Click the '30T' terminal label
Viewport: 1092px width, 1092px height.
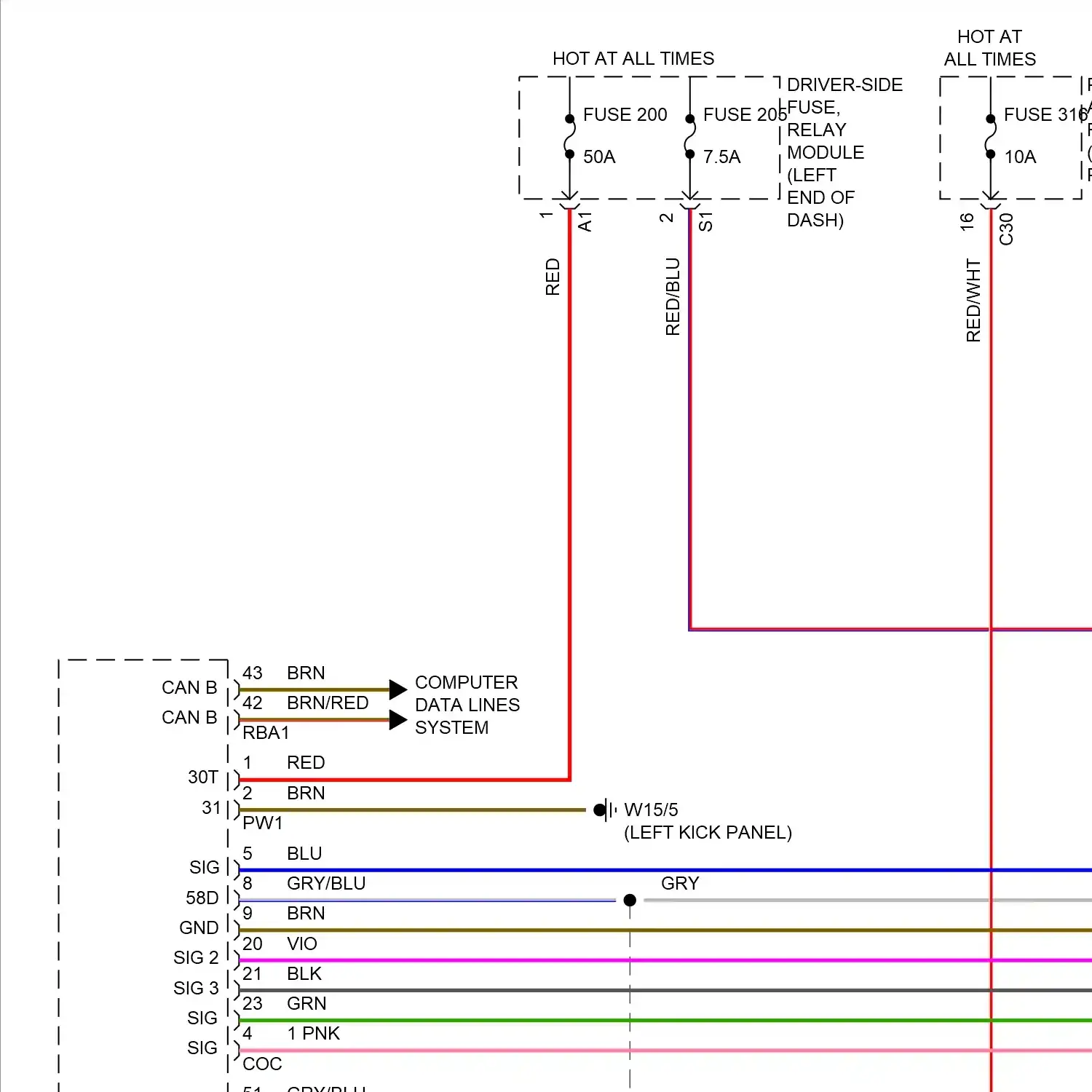[x=203, y=777]
